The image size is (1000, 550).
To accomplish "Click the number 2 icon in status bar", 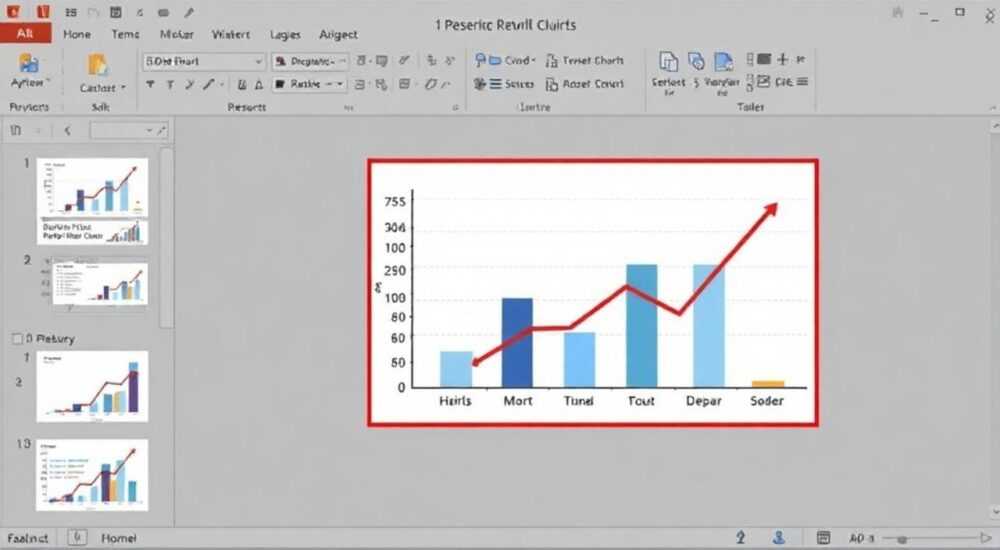I will pos(740,538).
